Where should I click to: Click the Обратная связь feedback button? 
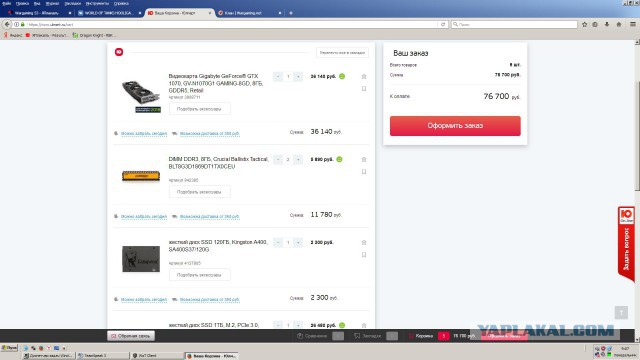click(131, 336)
